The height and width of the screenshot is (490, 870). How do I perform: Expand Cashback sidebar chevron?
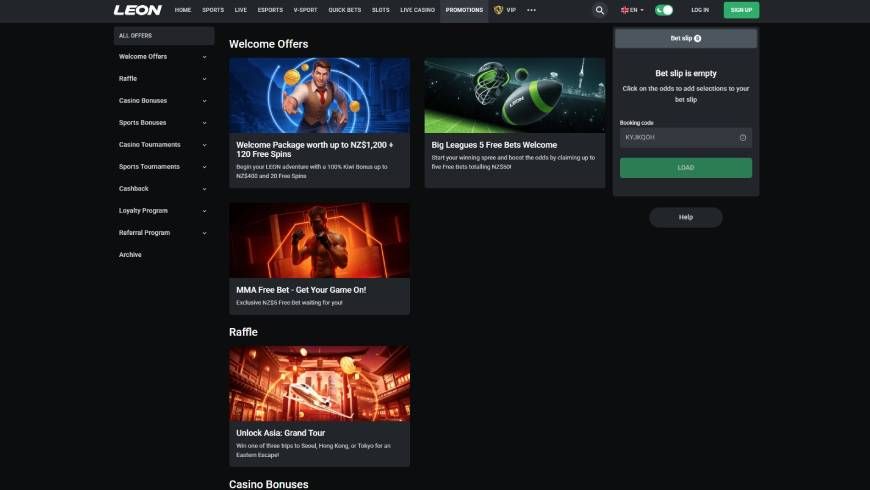pos(204,189)
